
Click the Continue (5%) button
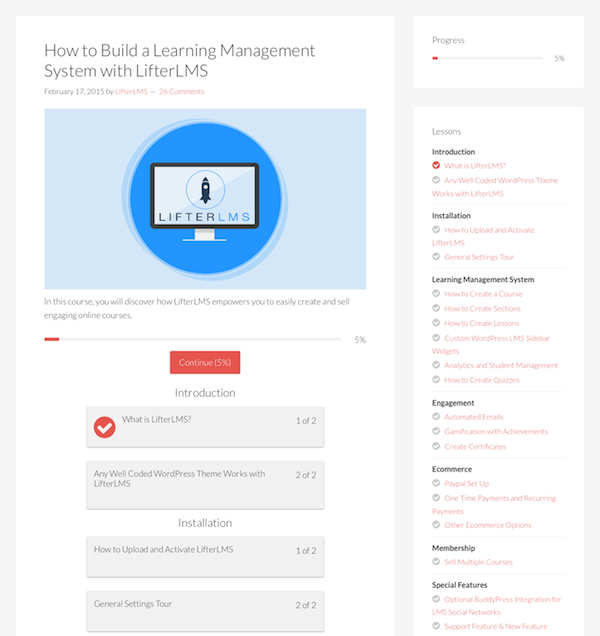pyautogui.click(x=205, y=362)
